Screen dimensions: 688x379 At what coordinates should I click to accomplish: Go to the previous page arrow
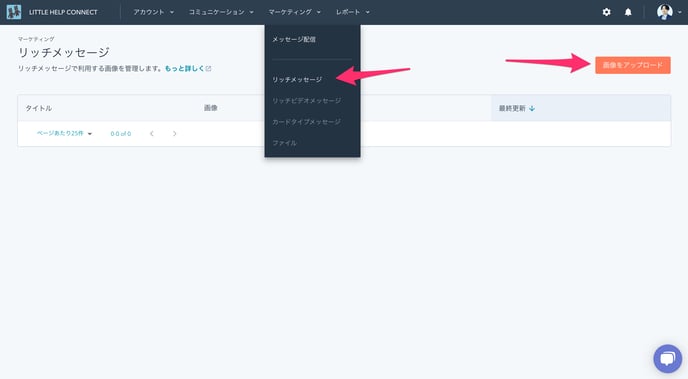152,133
